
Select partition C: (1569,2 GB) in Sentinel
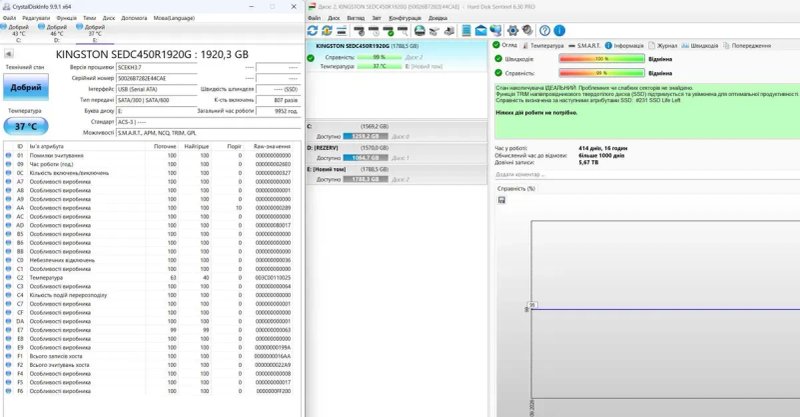pyautogui.click(x=397, y=131)
